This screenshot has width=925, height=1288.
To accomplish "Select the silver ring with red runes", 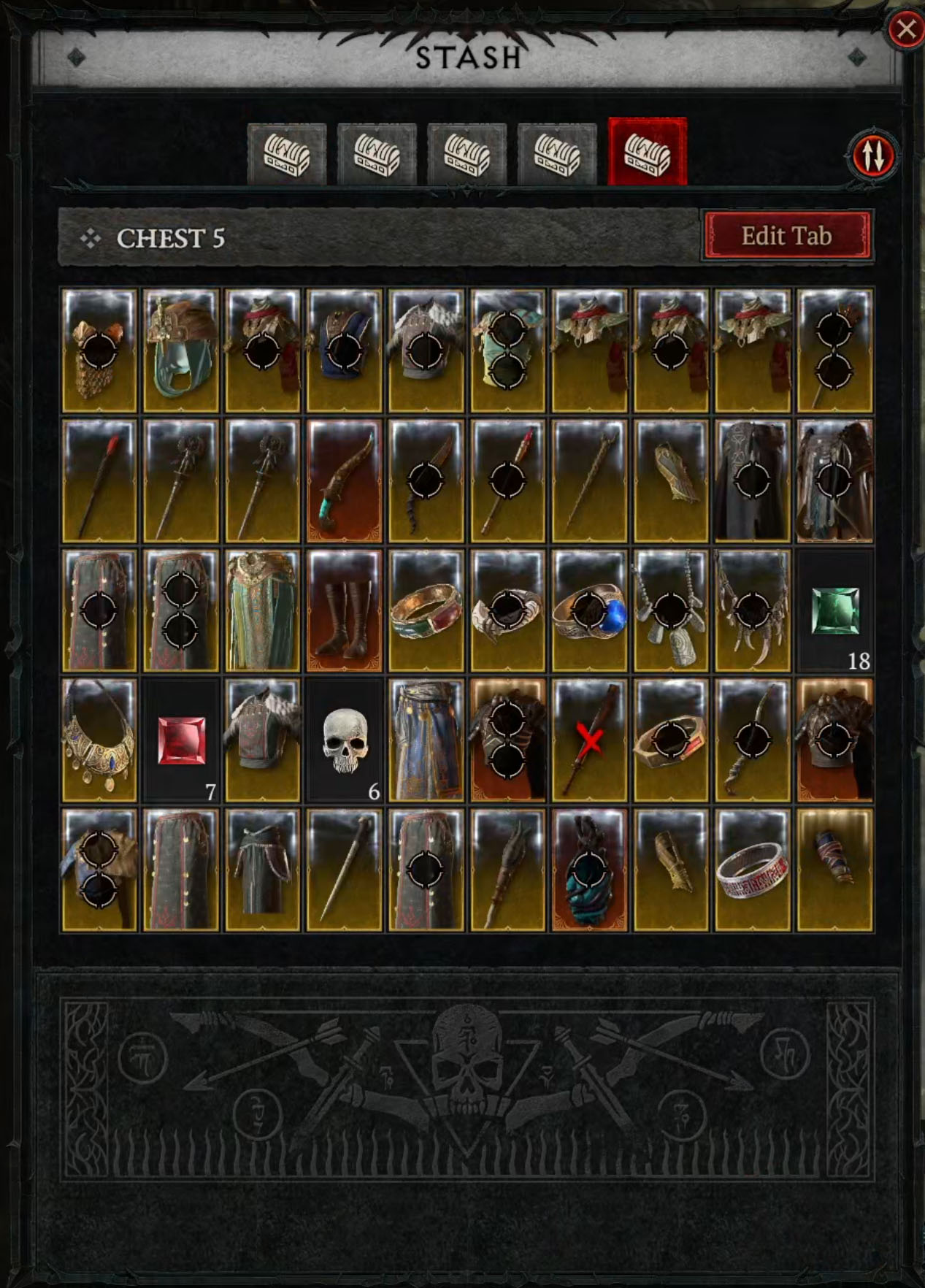I will click(x=753, y=870).
